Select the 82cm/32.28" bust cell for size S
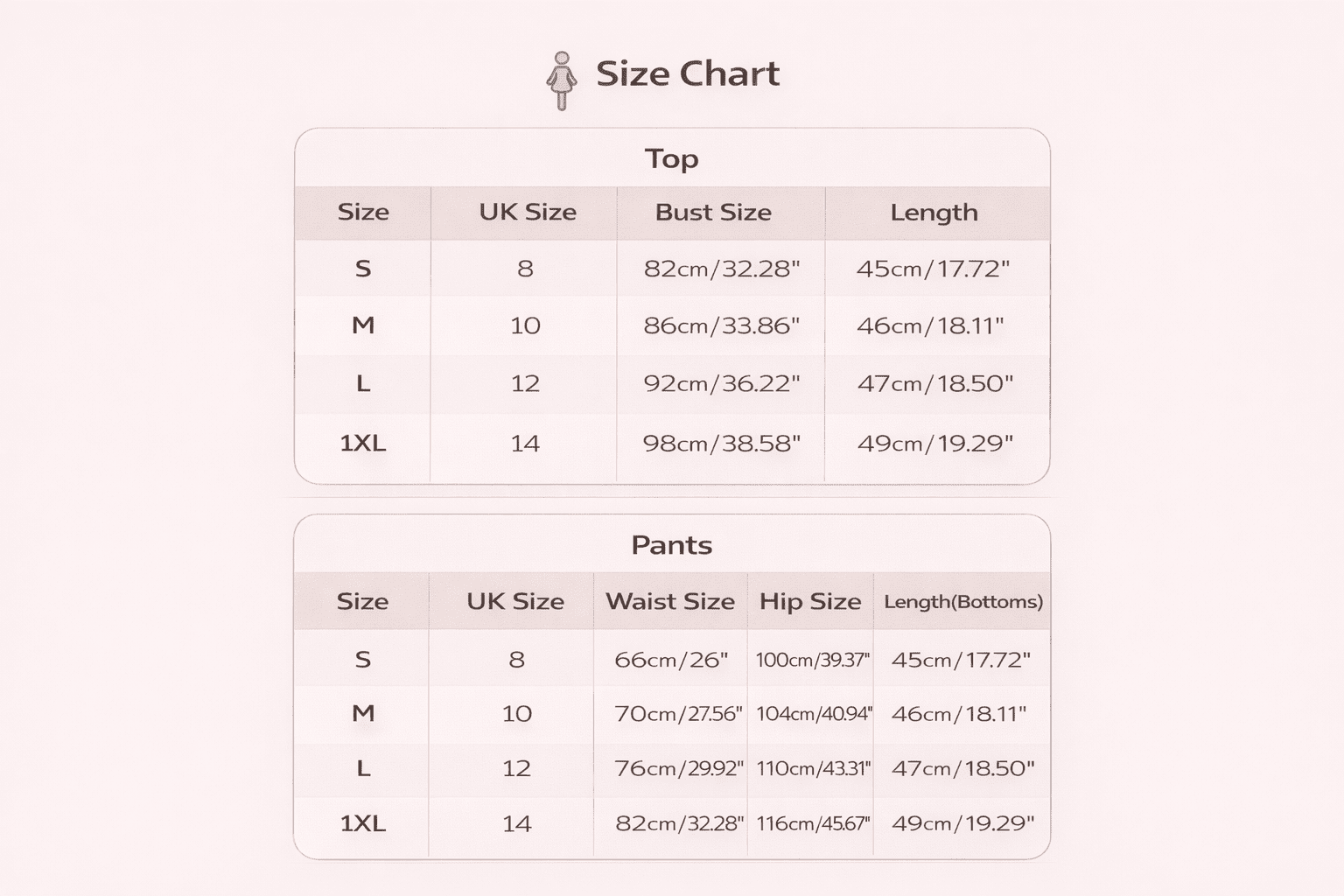This screenshot has width=1344, height=896. pos(722,269)
